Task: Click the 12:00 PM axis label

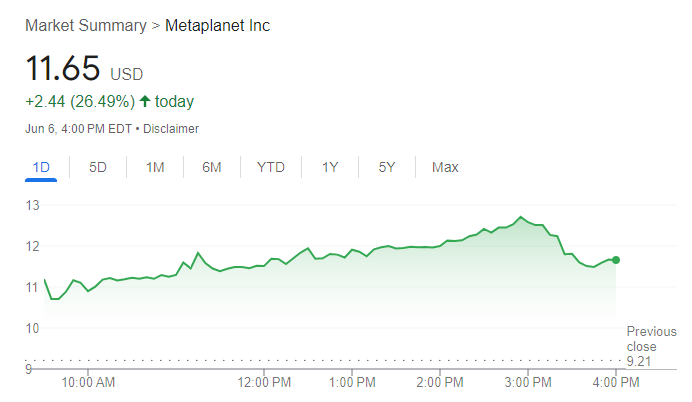Action: [x=265, y=381]
